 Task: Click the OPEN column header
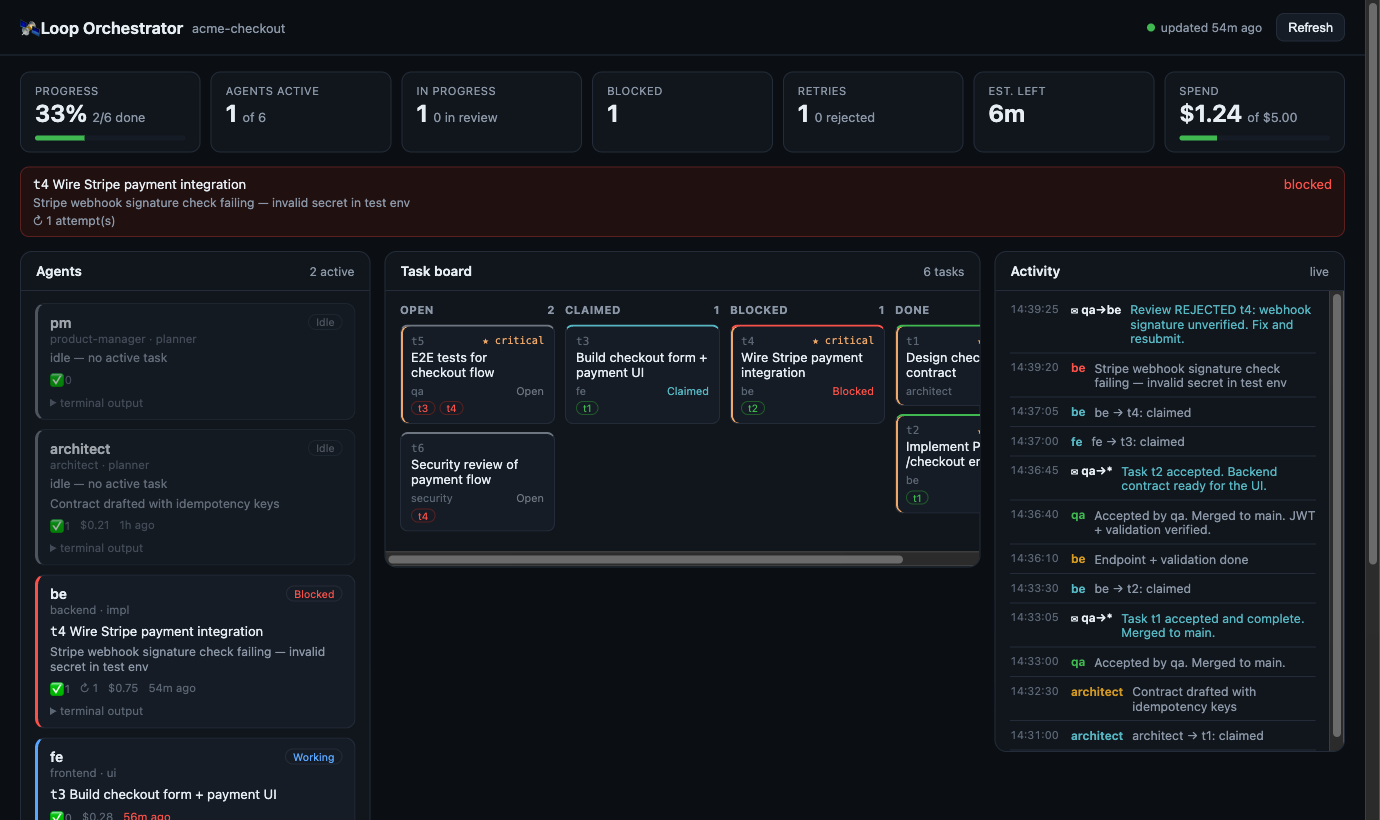(417, 310)
